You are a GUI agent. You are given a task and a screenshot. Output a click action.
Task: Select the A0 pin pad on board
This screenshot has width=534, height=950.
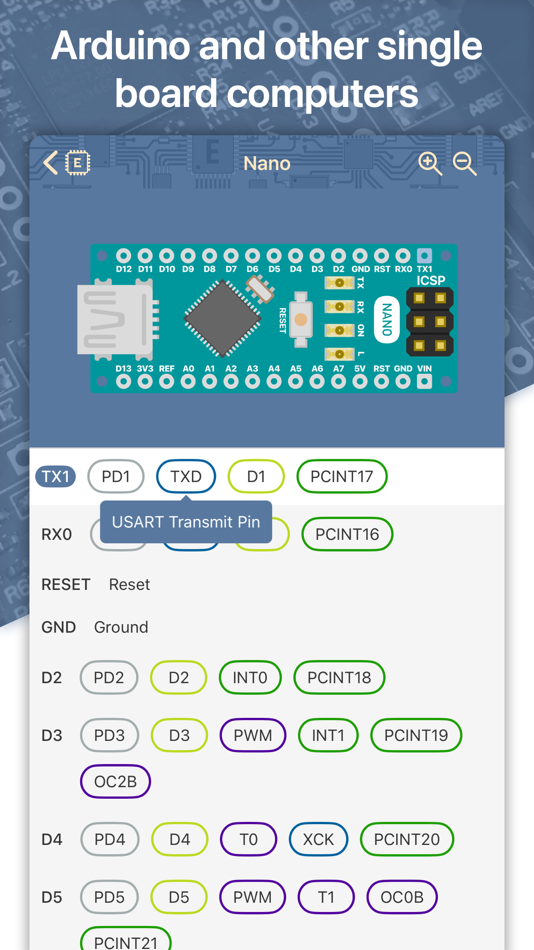point(188,381)
